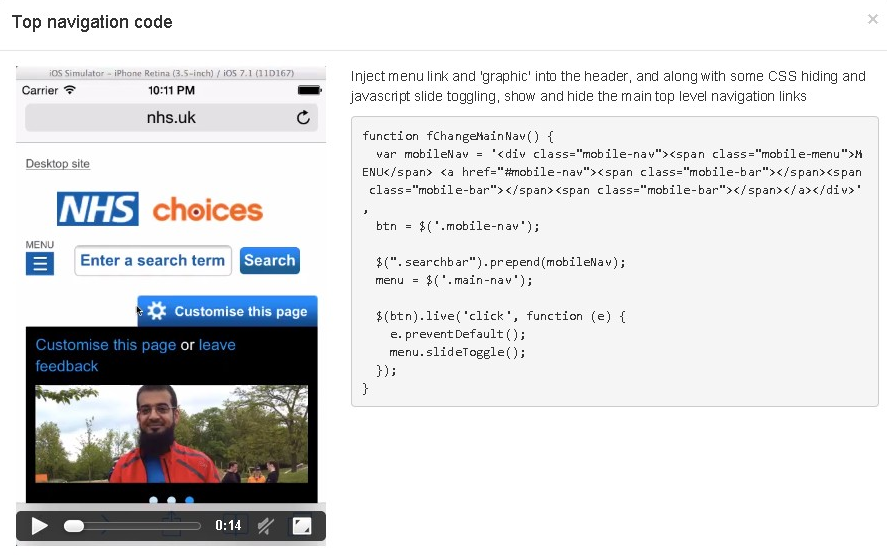This screenshot has height=555, width=887.
Task: Click the bearded man video thumbnail
Action: pyautogui.click(x=171, y=434)
